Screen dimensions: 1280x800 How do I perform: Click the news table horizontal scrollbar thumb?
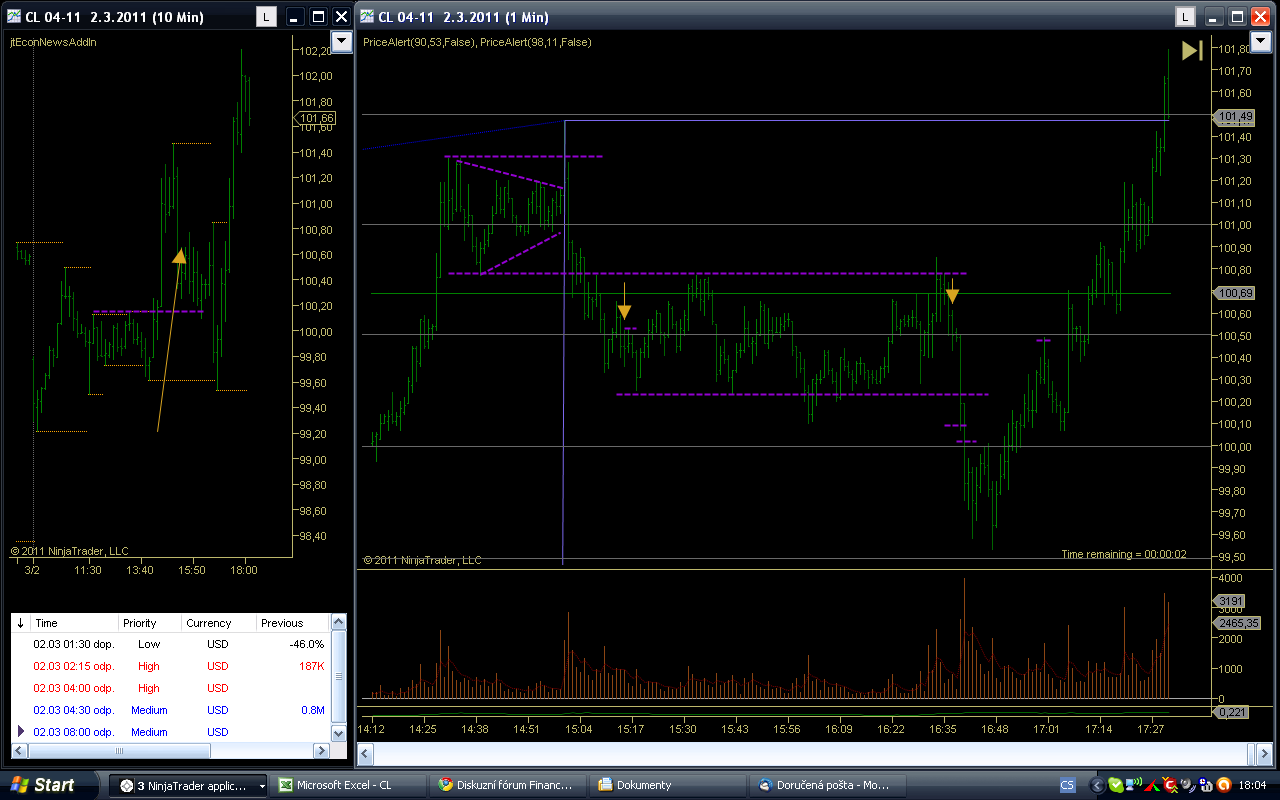coord(120,751)
